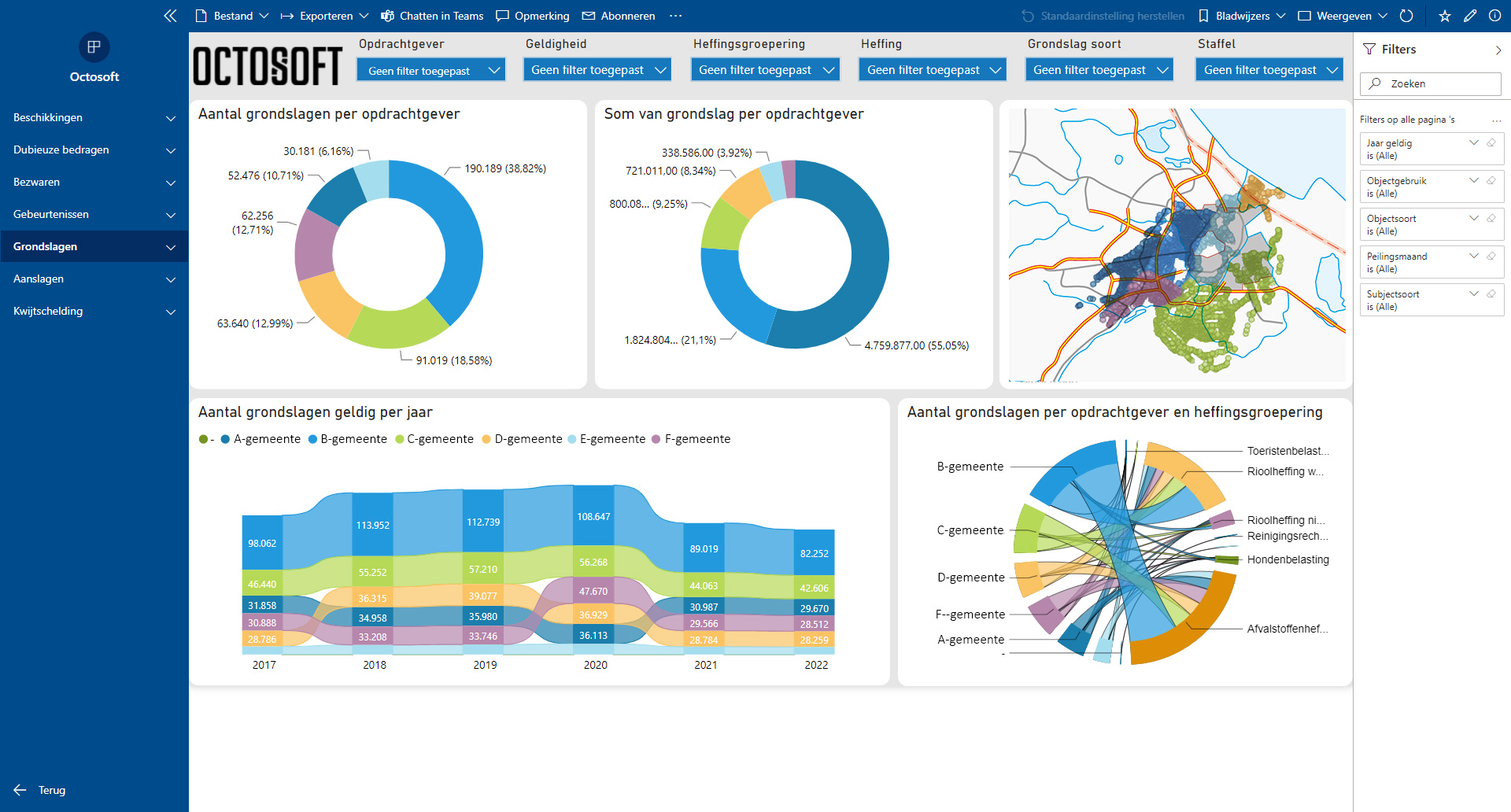Click the edit pencil icon
The height and width of the screenshot is (812, 1511).
click(x=1470, y=16)
